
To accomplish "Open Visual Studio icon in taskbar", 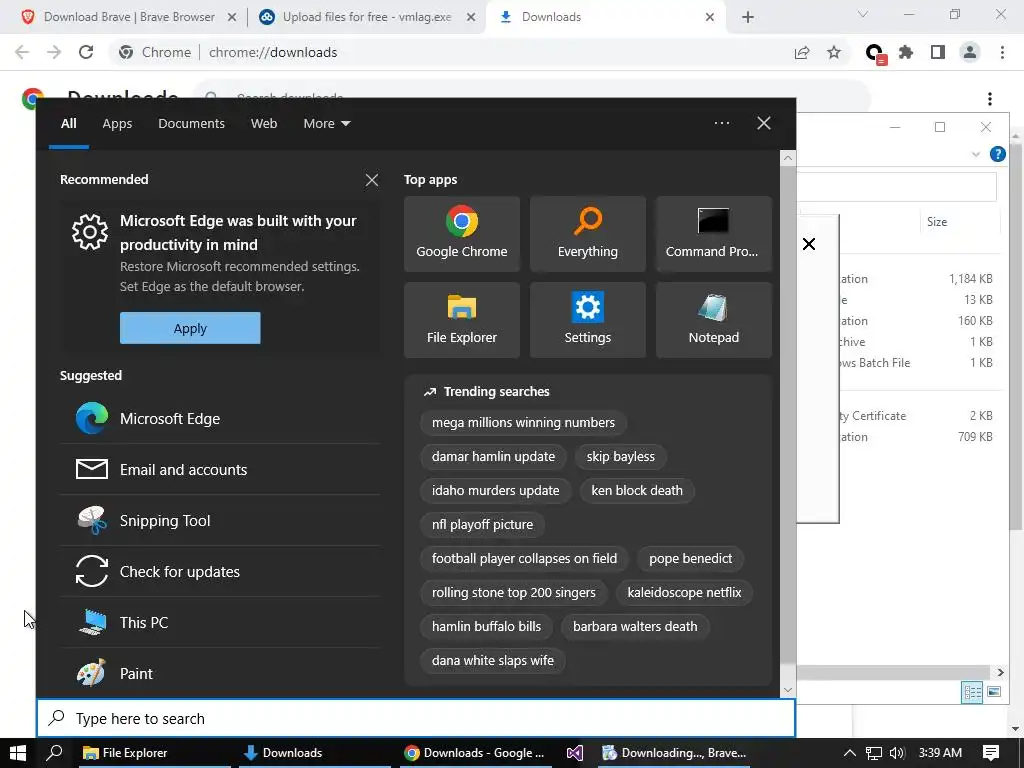I will coord(575,753).
